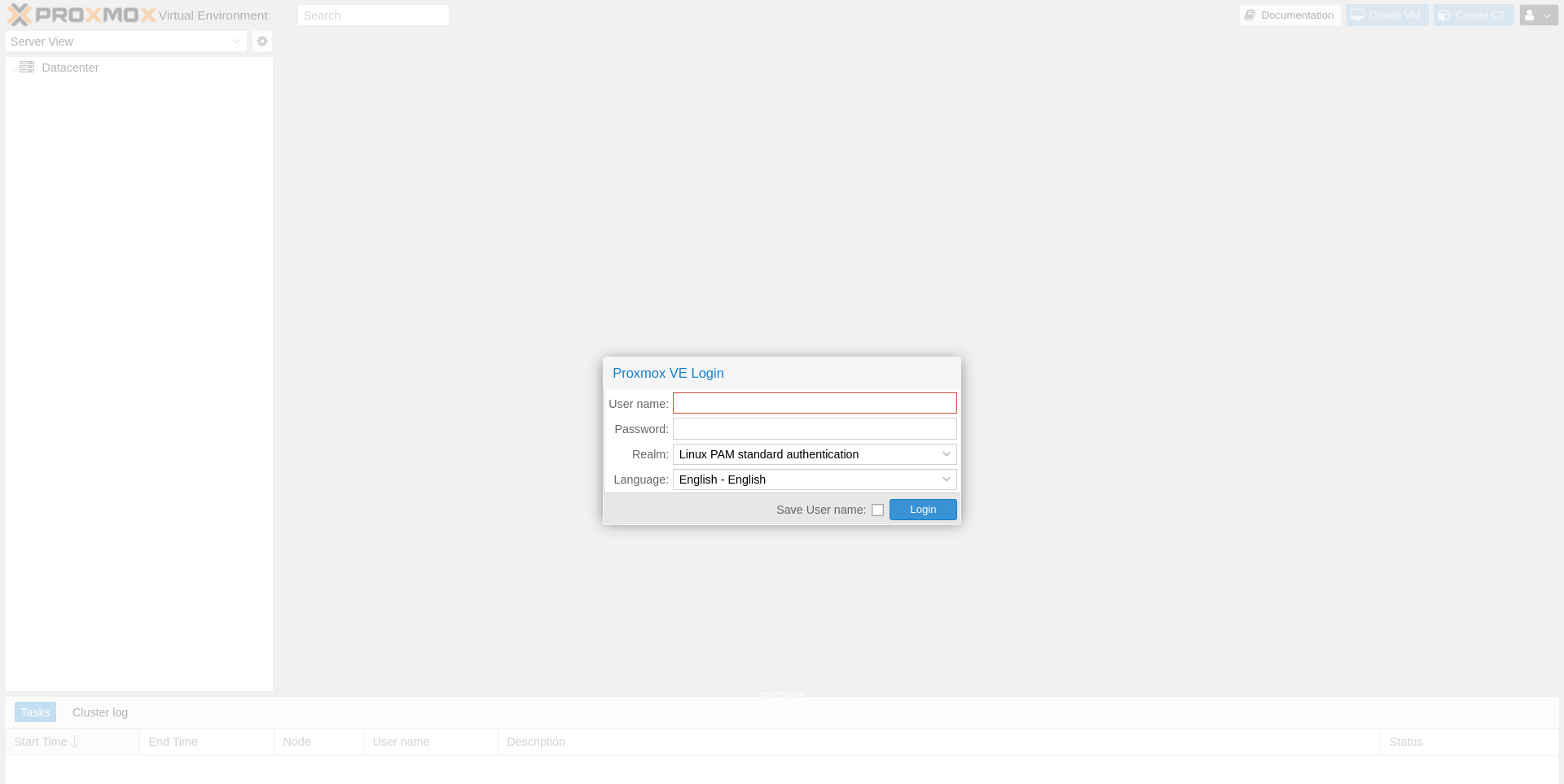Switch to the Cluster log tab
This screenshot has width=1564, height=784.
100,712
